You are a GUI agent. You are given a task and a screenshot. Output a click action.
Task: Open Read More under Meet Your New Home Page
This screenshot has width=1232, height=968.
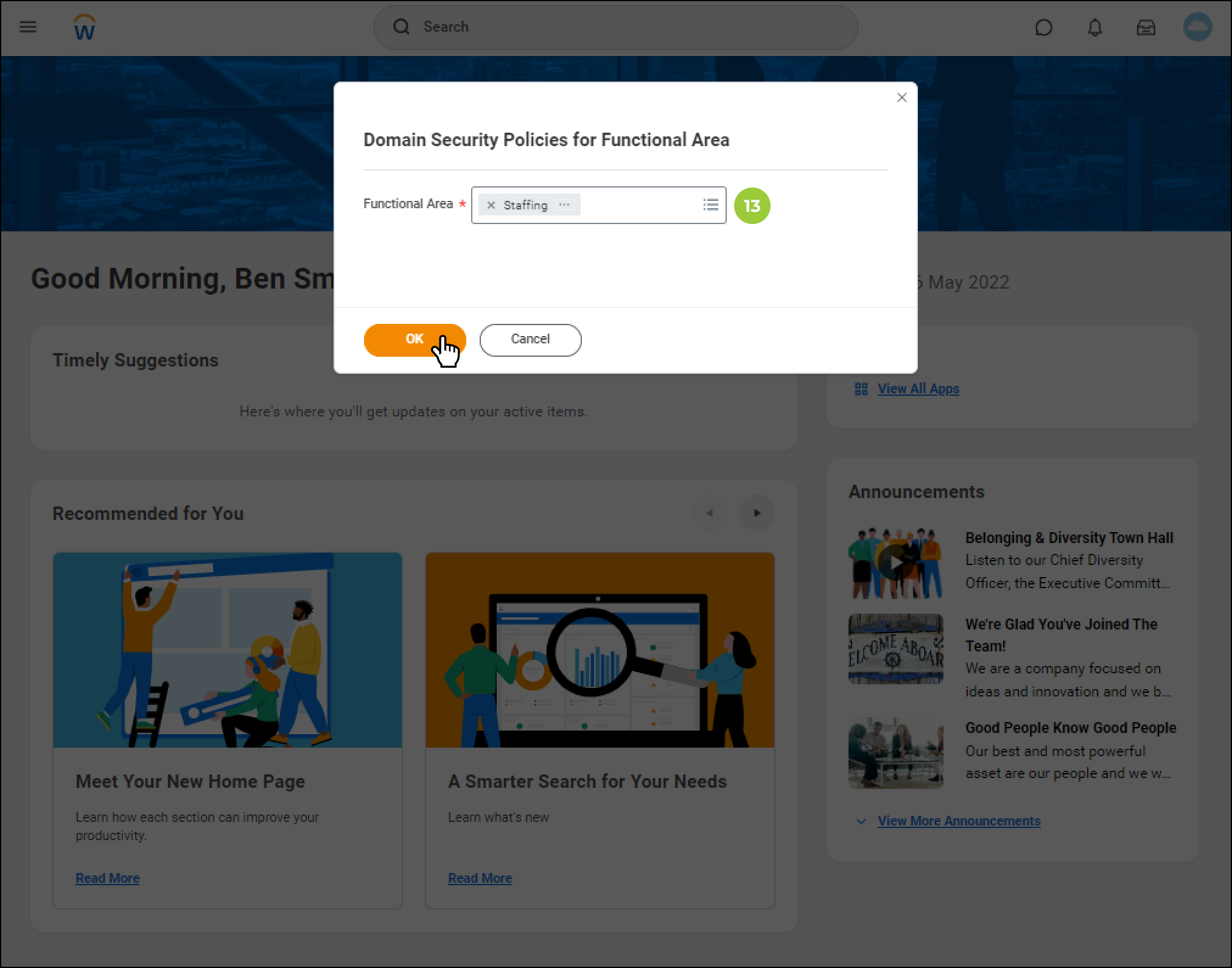[108, 879]
